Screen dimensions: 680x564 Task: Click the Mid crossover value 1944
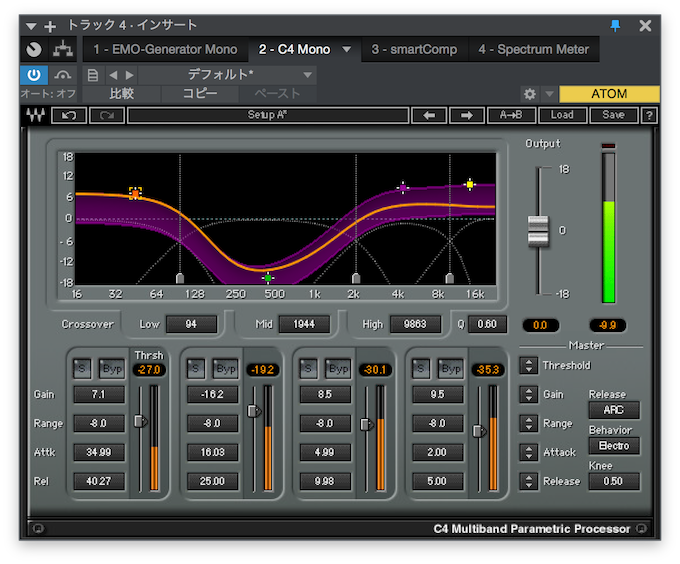point(304,324)
